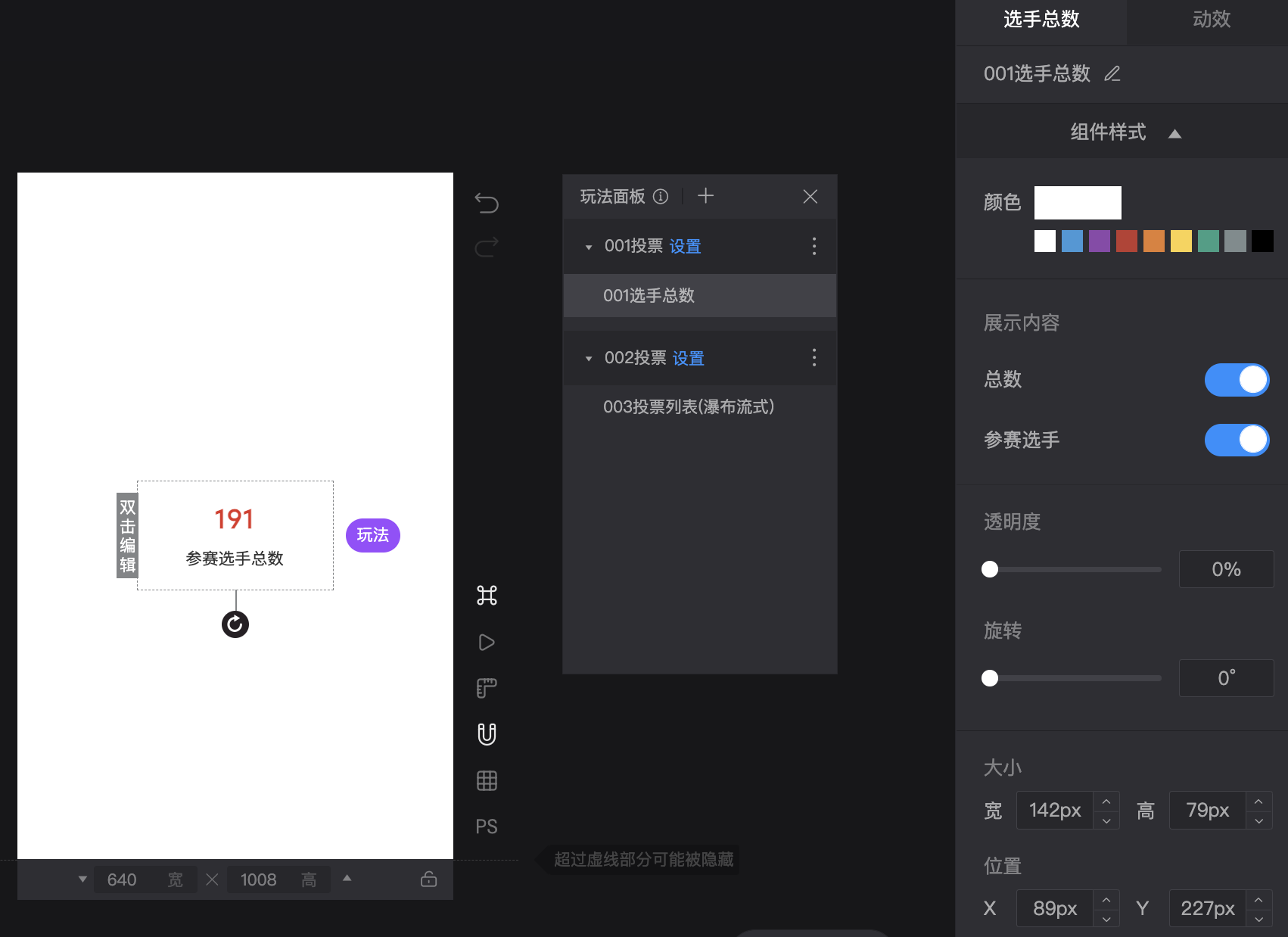Pick the red color swatch

(x=1127, y=241)
